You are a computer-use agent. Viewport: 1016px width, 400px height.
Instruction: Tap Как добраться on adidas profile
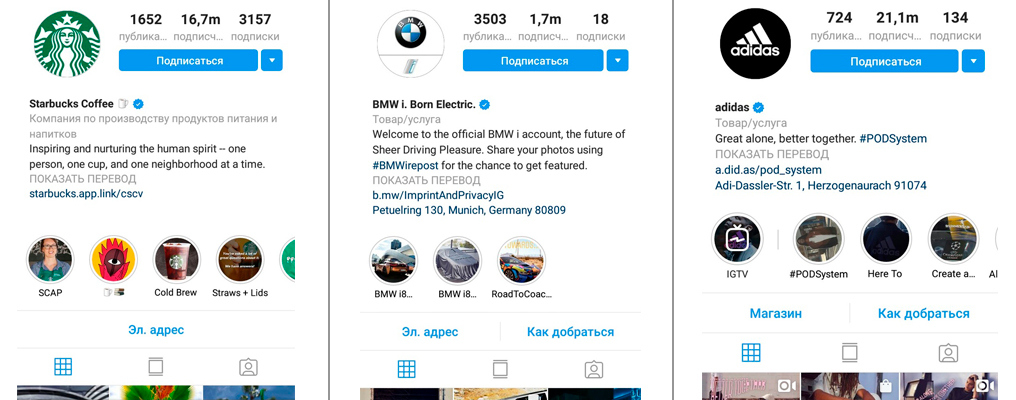[923, 314]
